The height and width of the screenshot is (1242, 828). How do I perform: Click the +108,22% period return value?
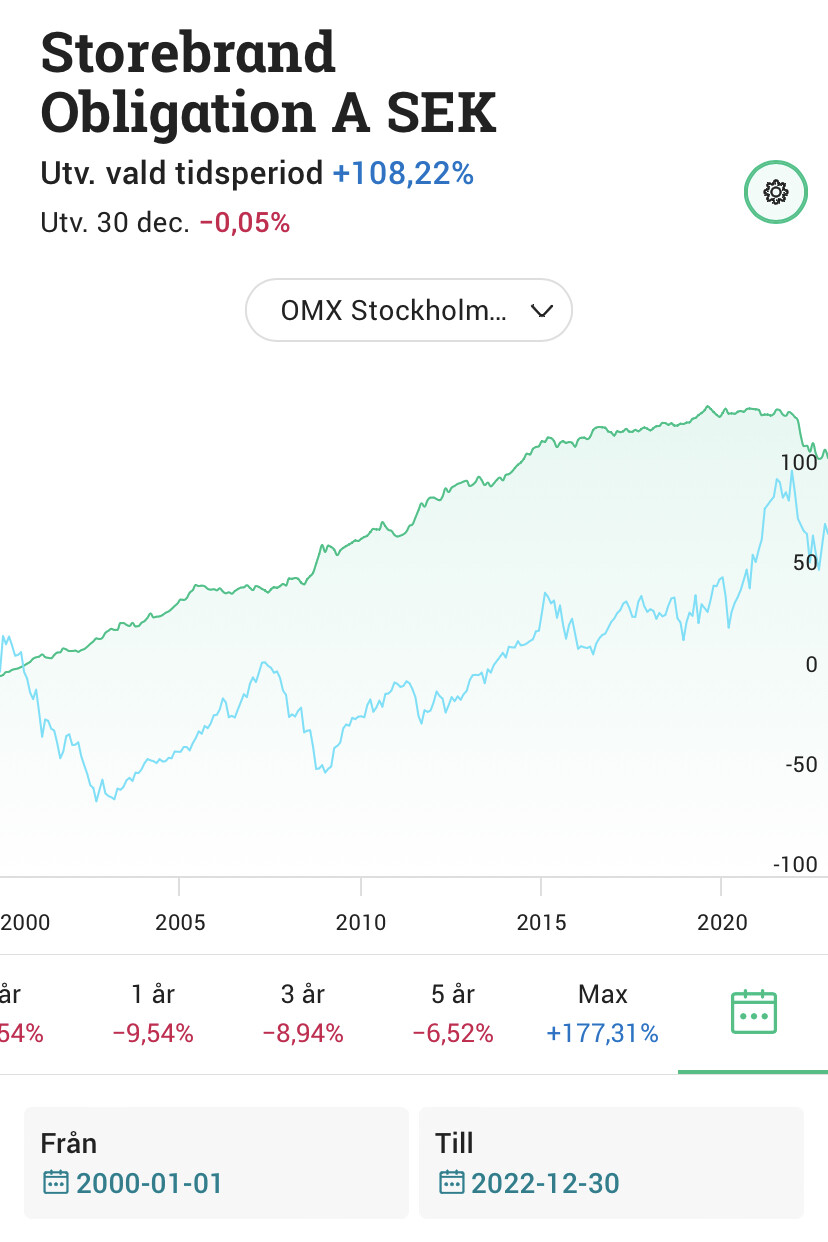click(403, 174)
